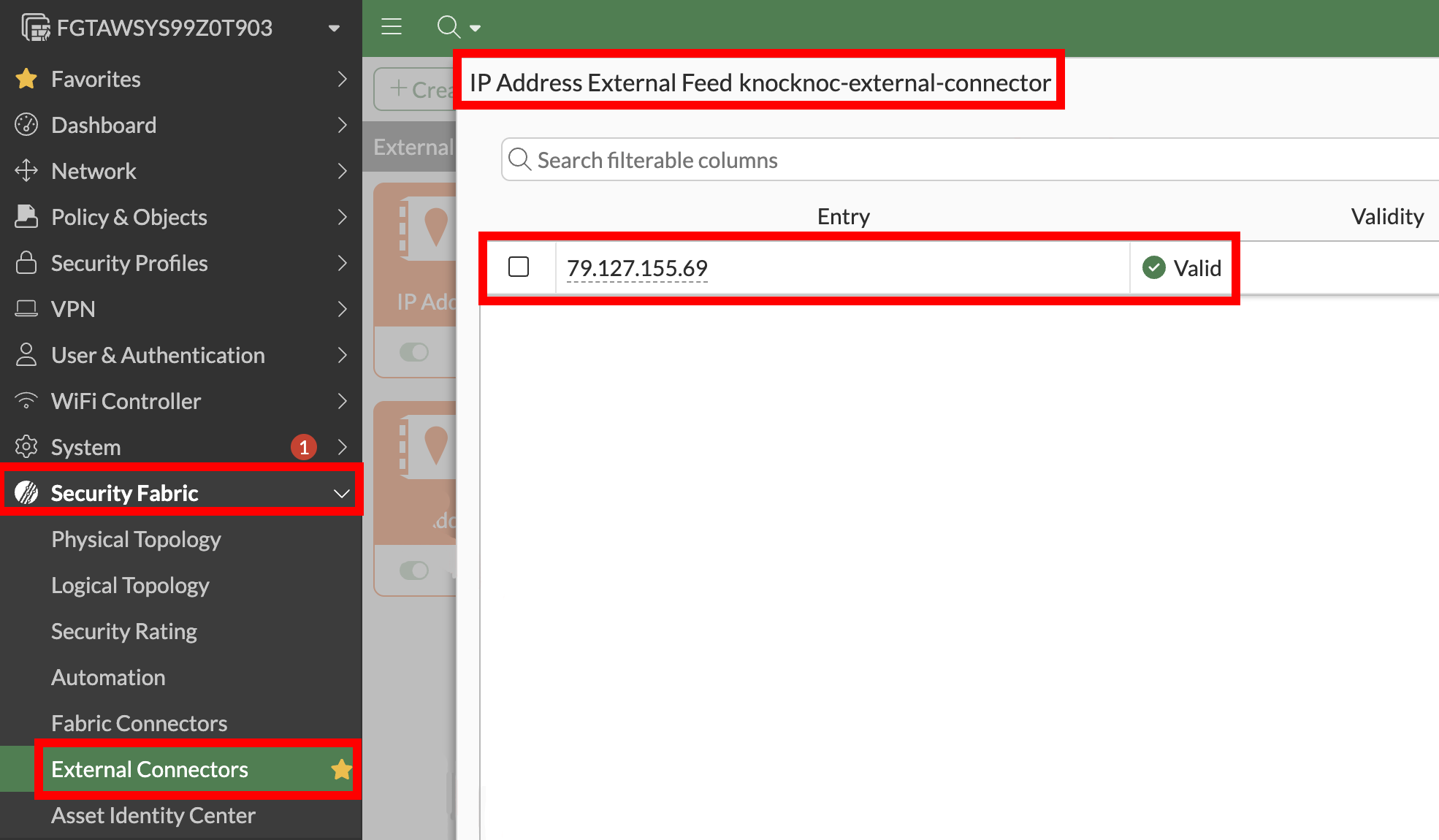
Task: Click the System notification badge
Action: coord(304,447)
